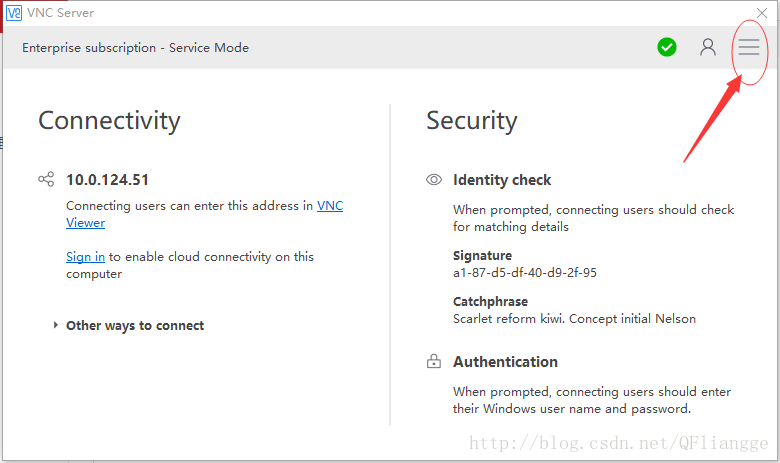Click the padlock icon beside Authentication
The height and width of the screenshot is (463, 780).
(x=434, y=361)
